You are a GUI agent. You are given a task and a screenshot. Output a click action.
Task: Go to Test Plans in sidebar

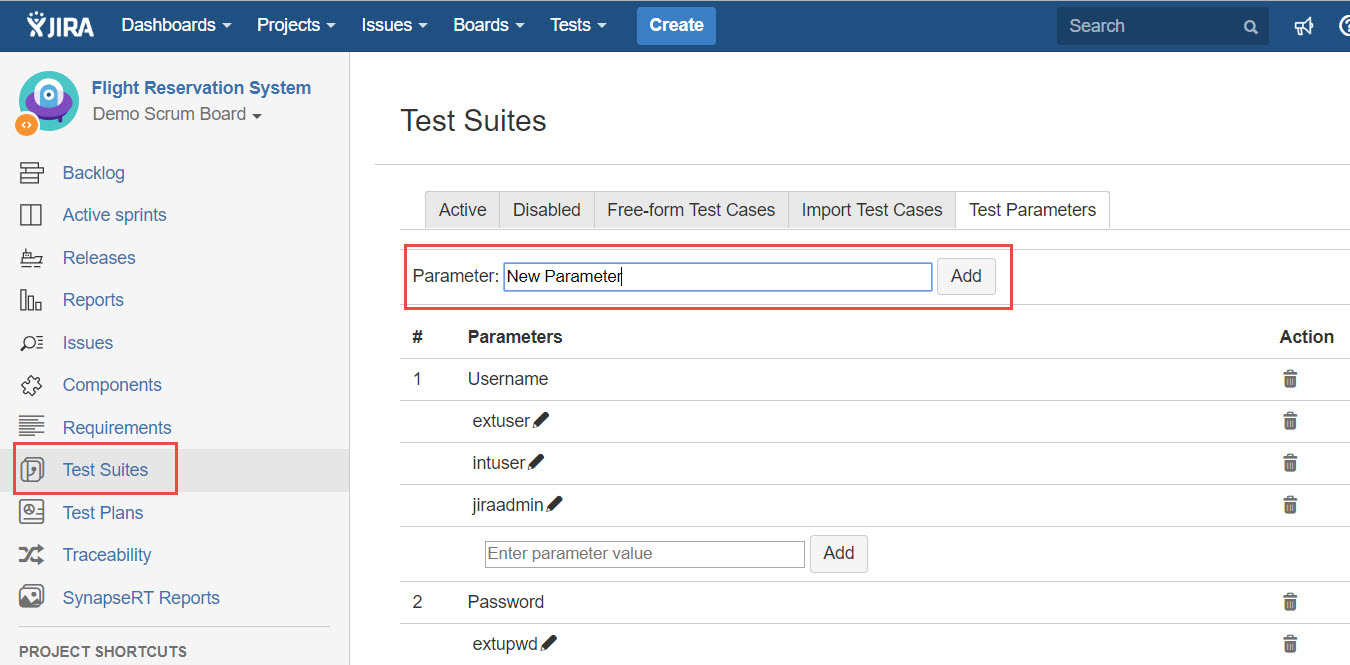[x=102, y=512]
